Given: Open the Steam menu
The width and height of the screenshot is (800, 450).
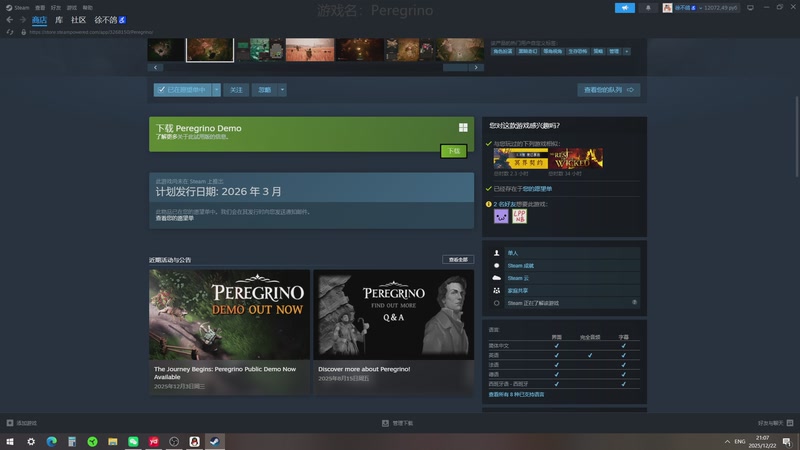Looking at the screenshot, I should coord(22,8).
